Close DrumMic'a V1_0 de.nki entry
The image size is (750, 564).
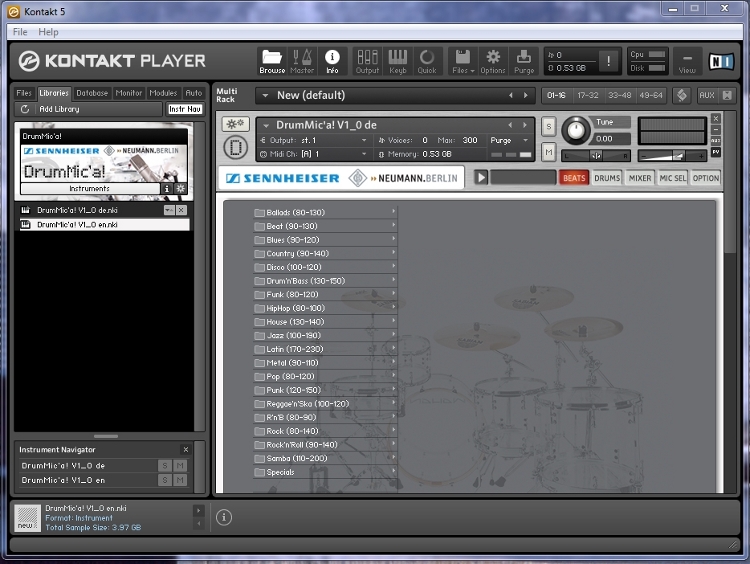[x=181, y=210]
